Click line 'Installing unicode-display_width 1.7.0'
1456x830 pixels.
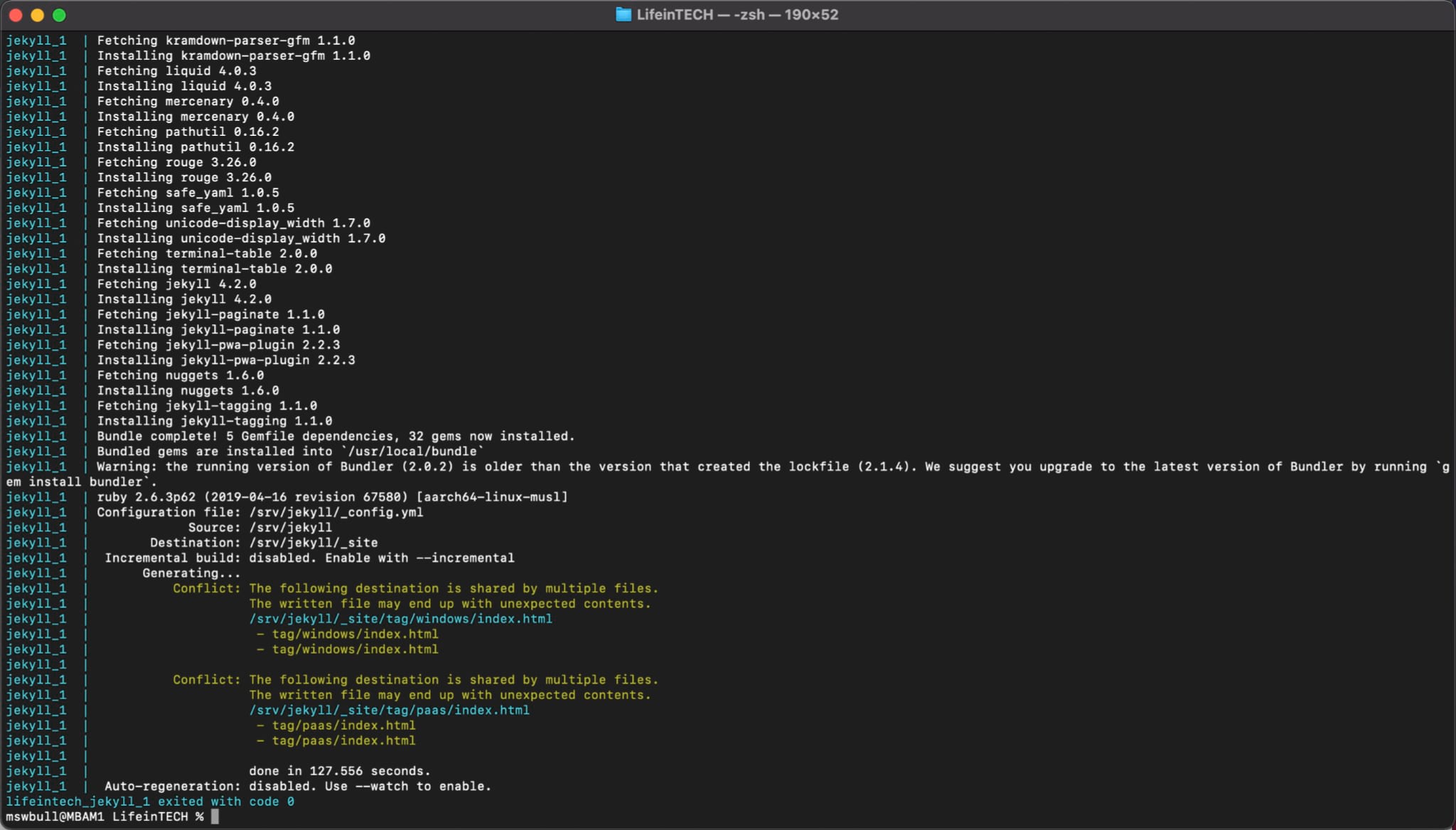click(241, 238)
